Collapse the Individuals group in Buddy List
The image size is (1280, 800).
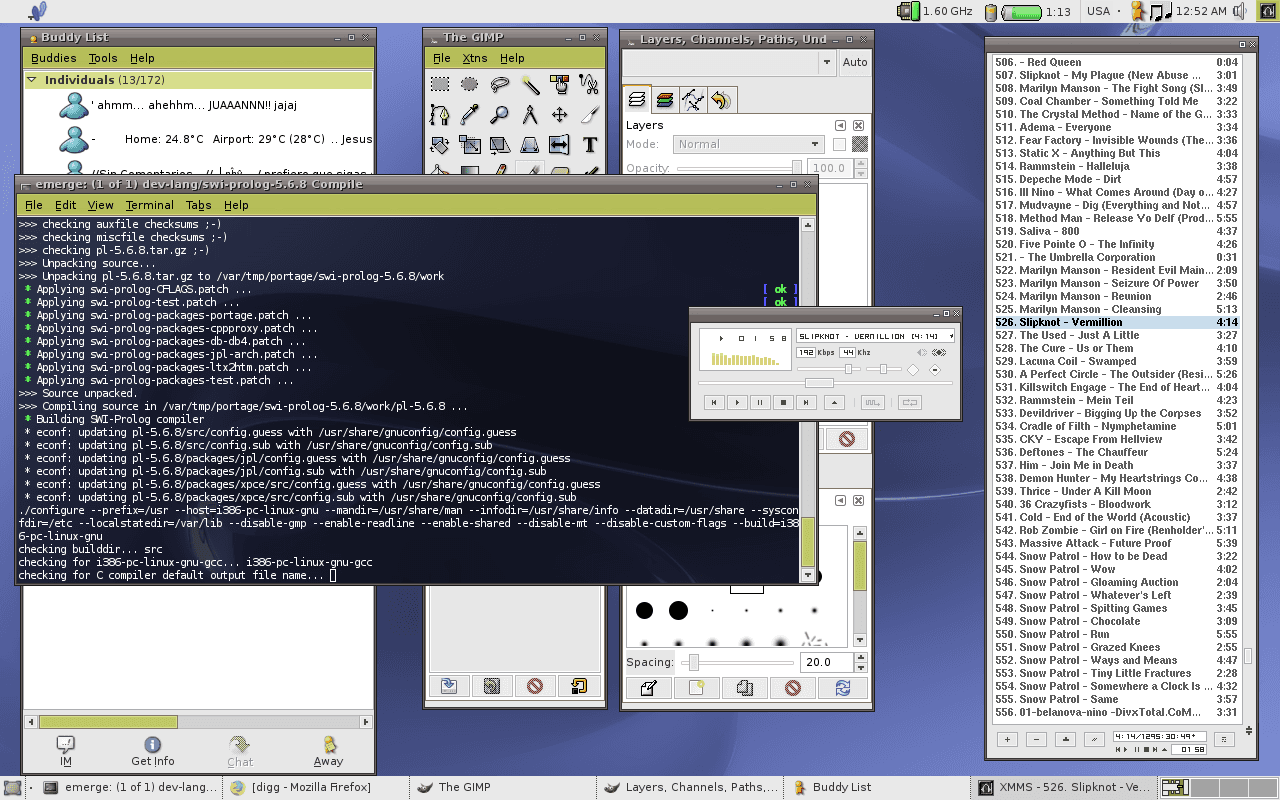click(x=33, y=80)
